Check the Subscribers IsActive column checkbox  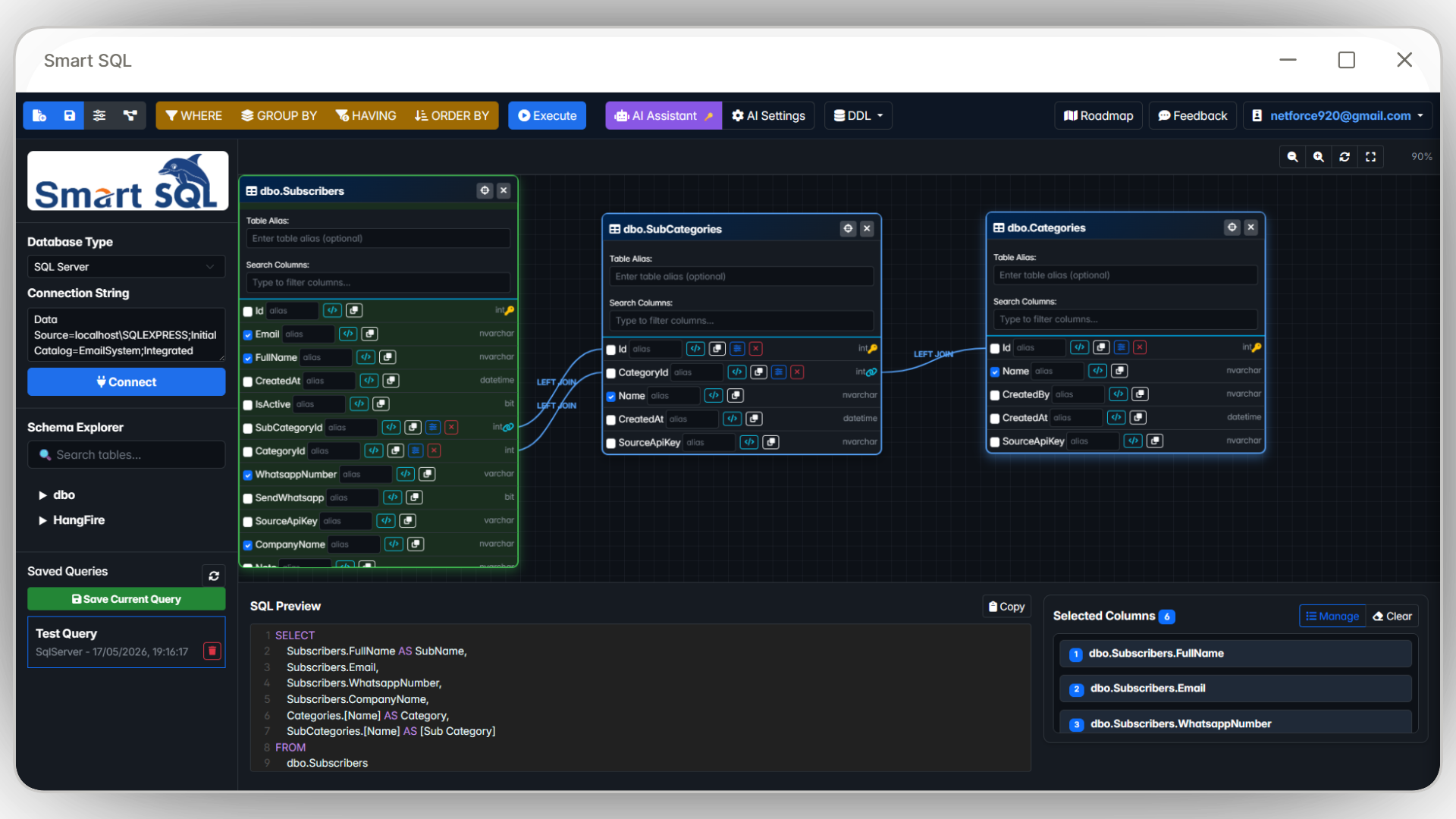click(248, 405)
